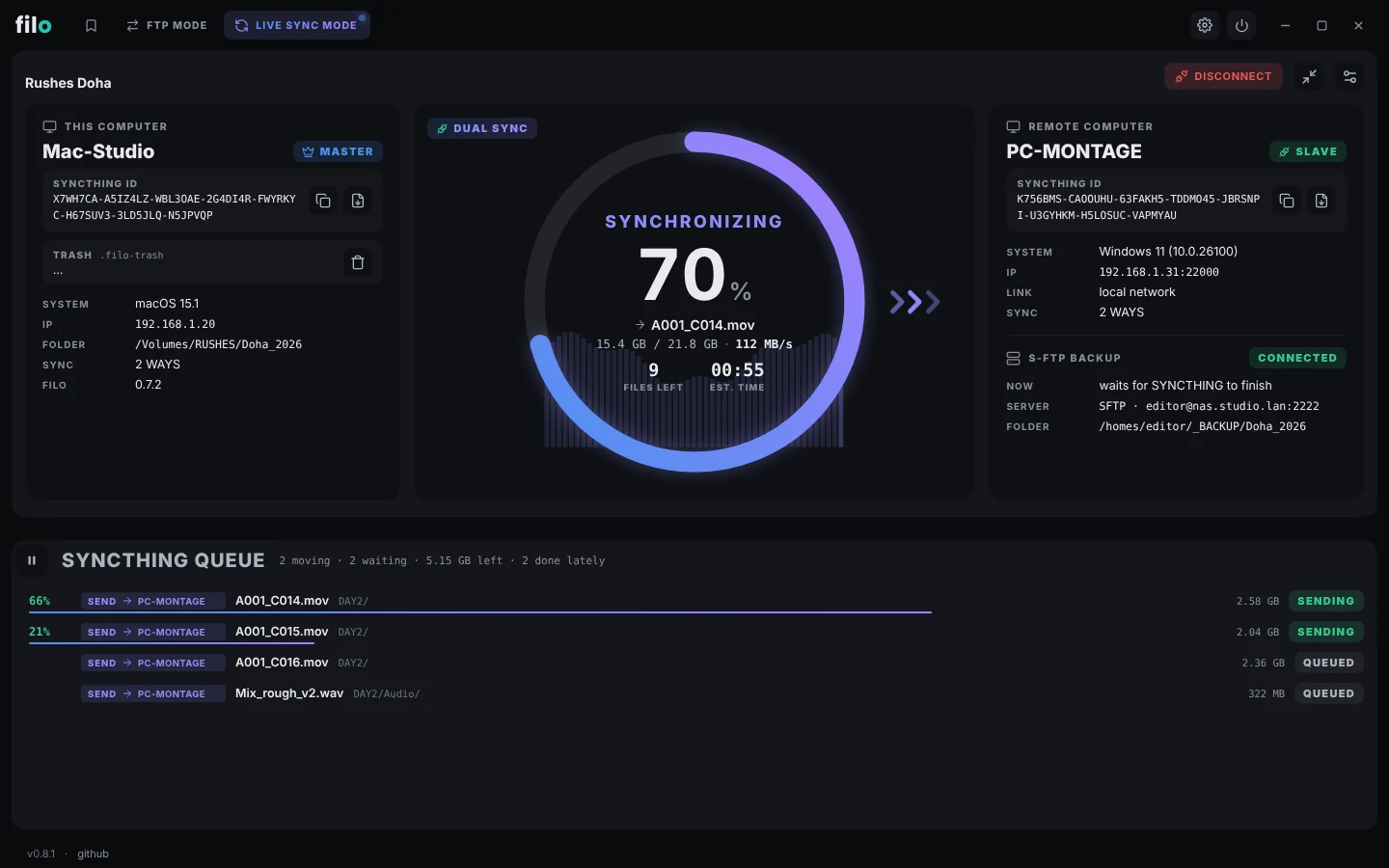Click the Disconnect button
Screen dimensions: 1389x868
[1223, 76]
